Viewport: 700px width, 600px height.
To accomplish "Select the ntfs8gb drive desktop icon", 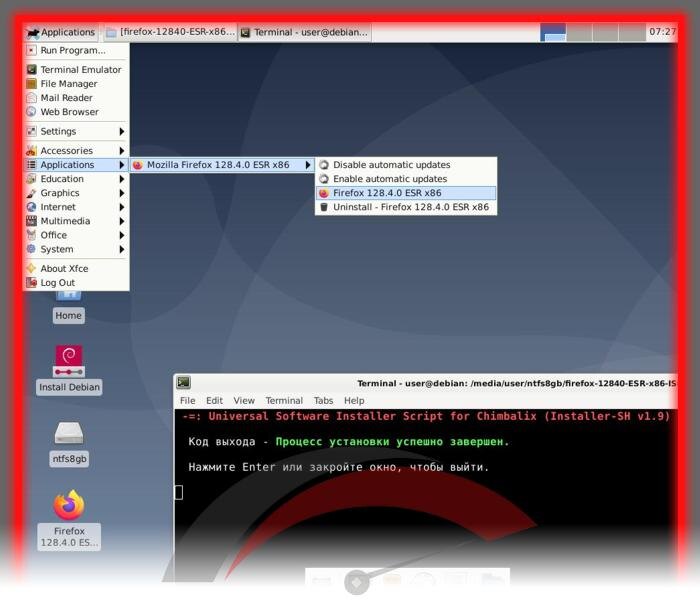I will [69, 444].
